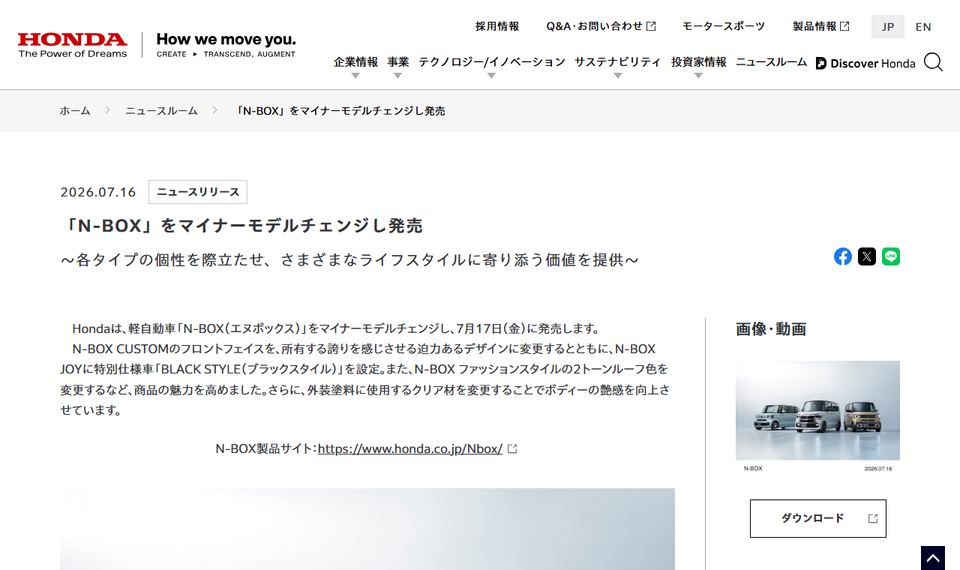Open Q&A・お問い合わせ link

click(x=601, y=26)
